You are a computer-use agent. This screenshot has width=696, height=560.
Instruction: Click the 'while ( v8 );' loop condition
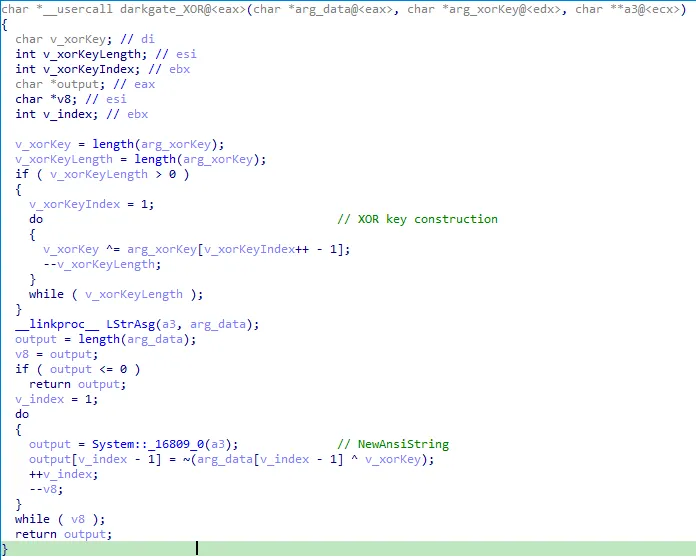click(60, 519)
